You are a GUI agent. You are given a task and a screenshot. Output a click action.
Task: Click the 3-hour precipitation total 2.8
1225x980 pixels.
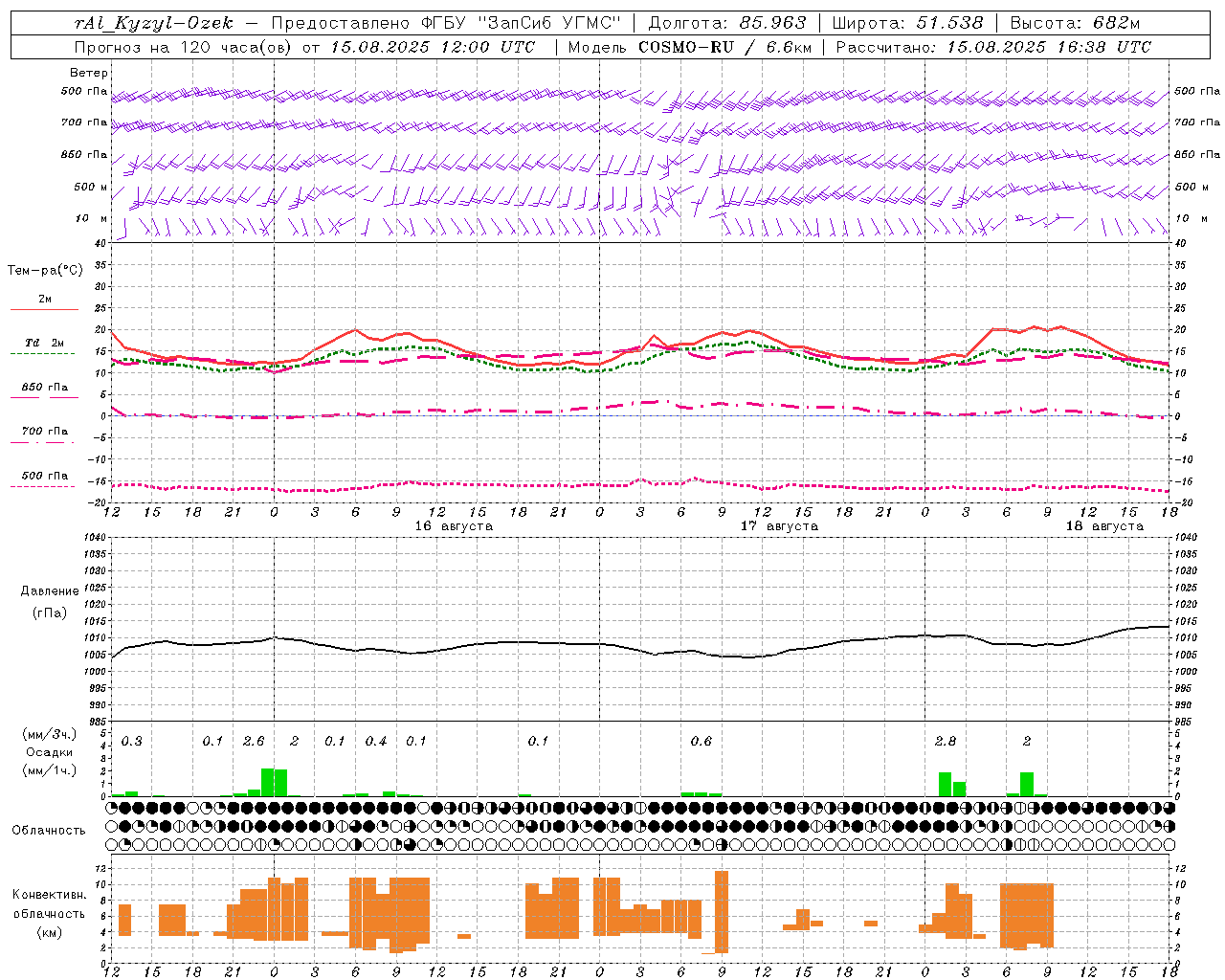pos(946,742)
